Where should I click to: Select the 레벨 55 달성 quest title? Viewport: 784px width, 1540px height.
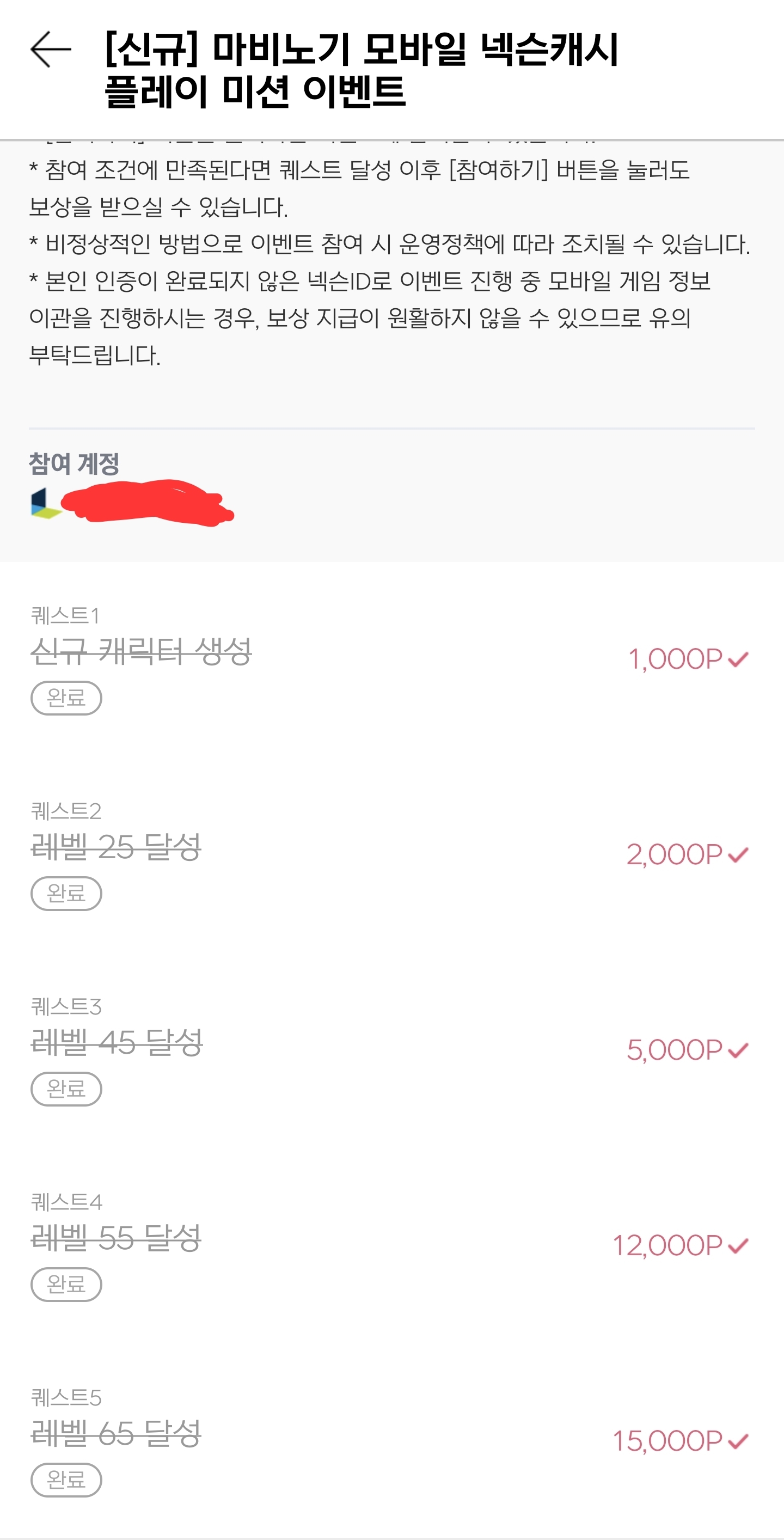(x=116, y=1237)
